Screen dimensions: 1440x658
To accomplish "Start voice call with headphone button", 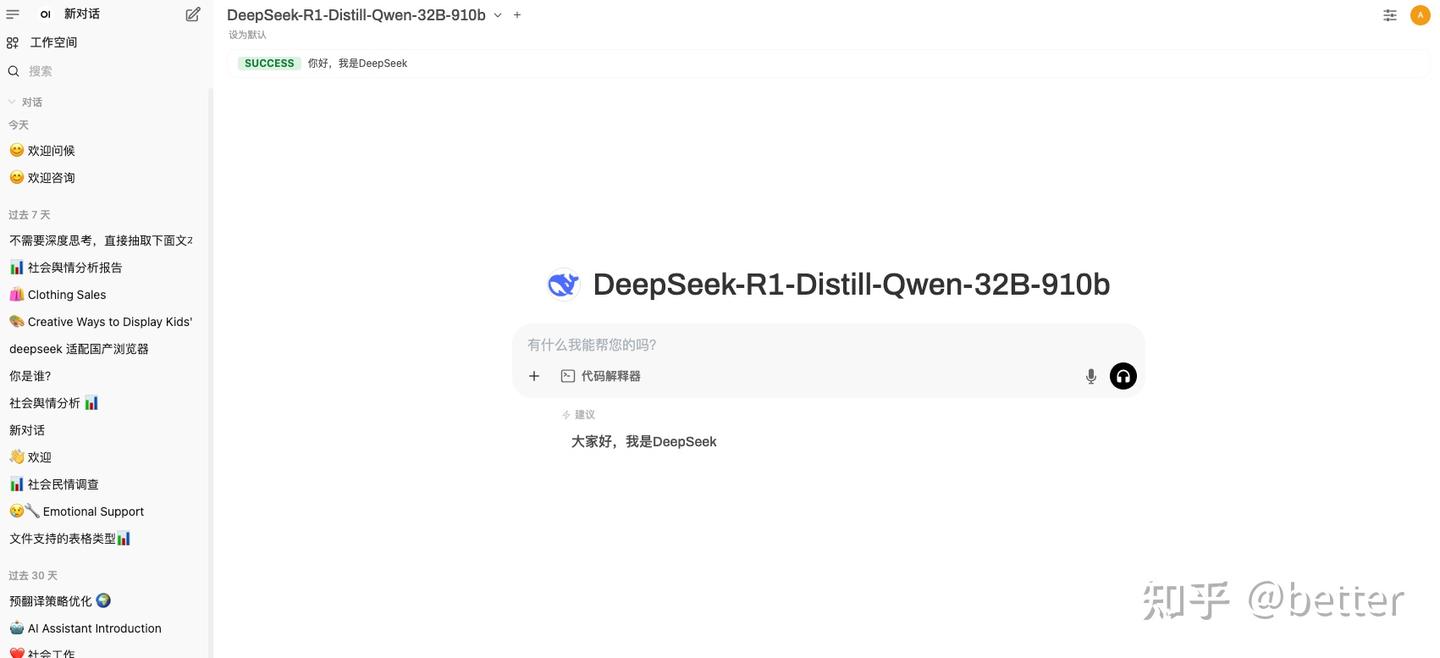I will tap(1123, 376).
